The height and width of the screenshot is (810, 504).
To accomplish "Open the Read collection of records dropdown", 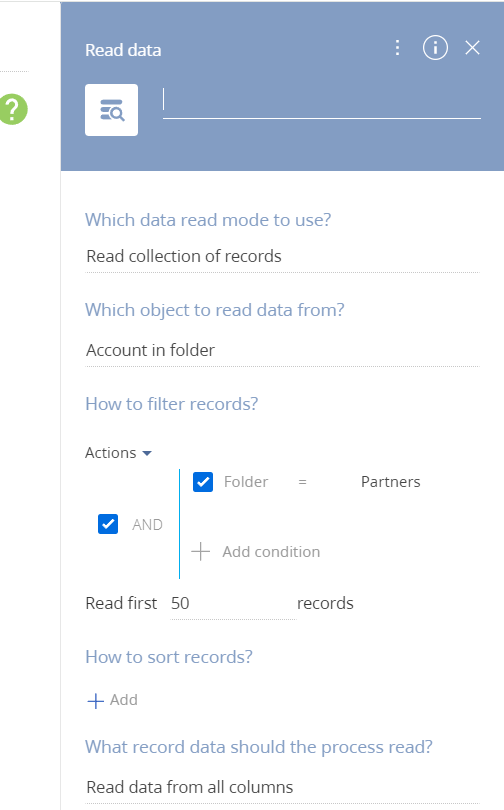I will (282, 256).
